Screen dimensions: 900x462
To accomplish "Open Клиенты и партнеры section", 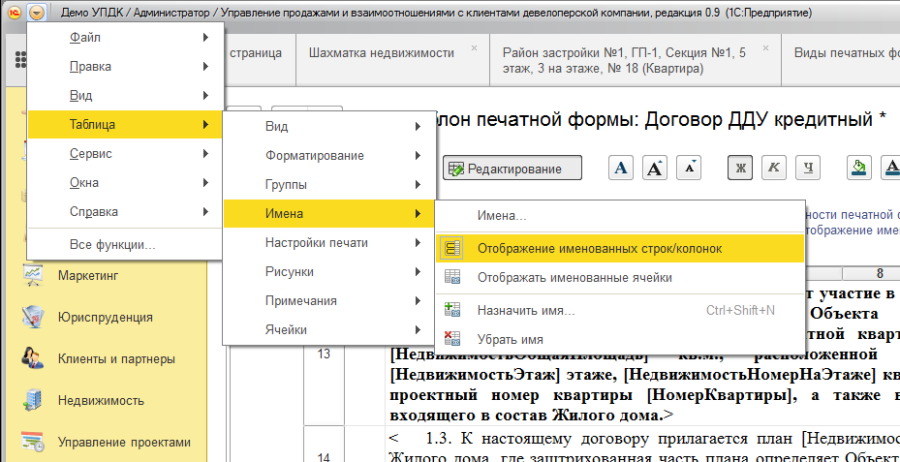I will [x=115, y=358].
